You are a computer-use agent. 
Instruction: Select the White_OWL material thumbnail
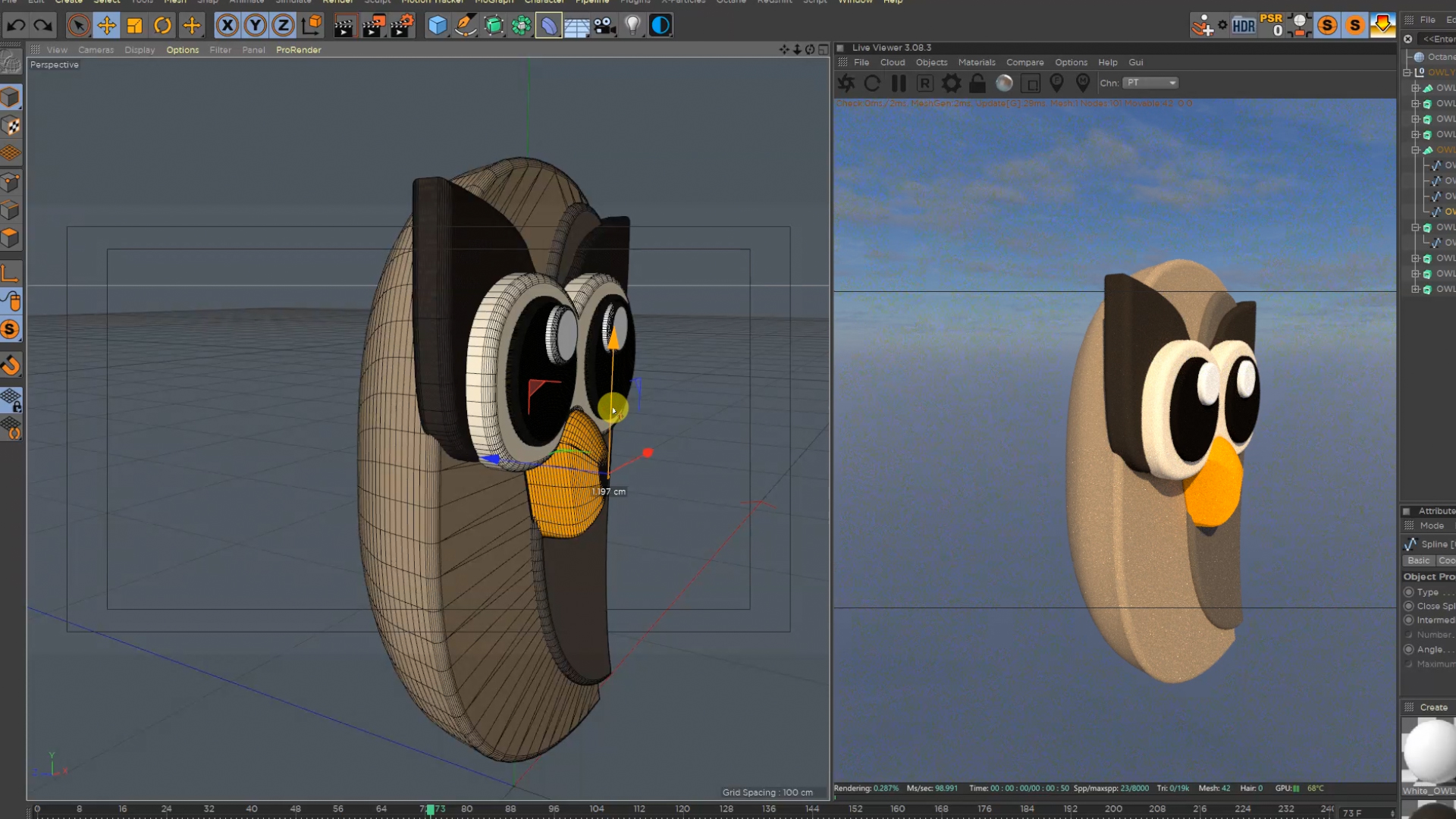1429,751
